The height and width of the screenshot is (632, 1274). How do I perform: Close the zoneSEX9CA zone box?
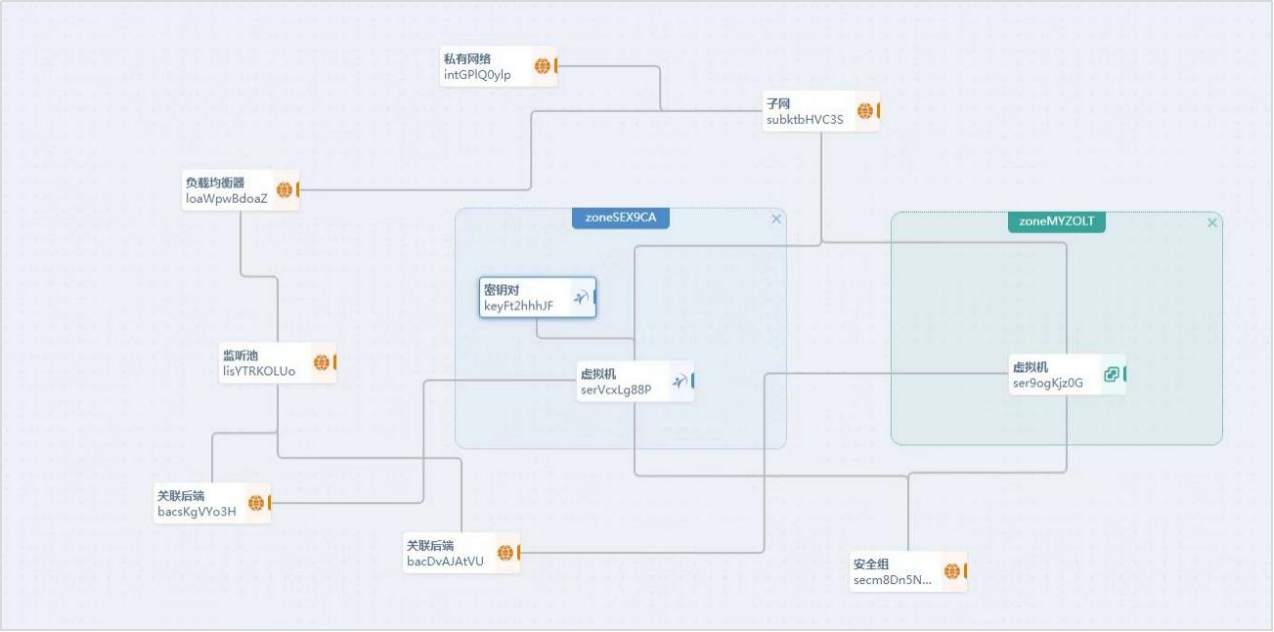point(776,219)
